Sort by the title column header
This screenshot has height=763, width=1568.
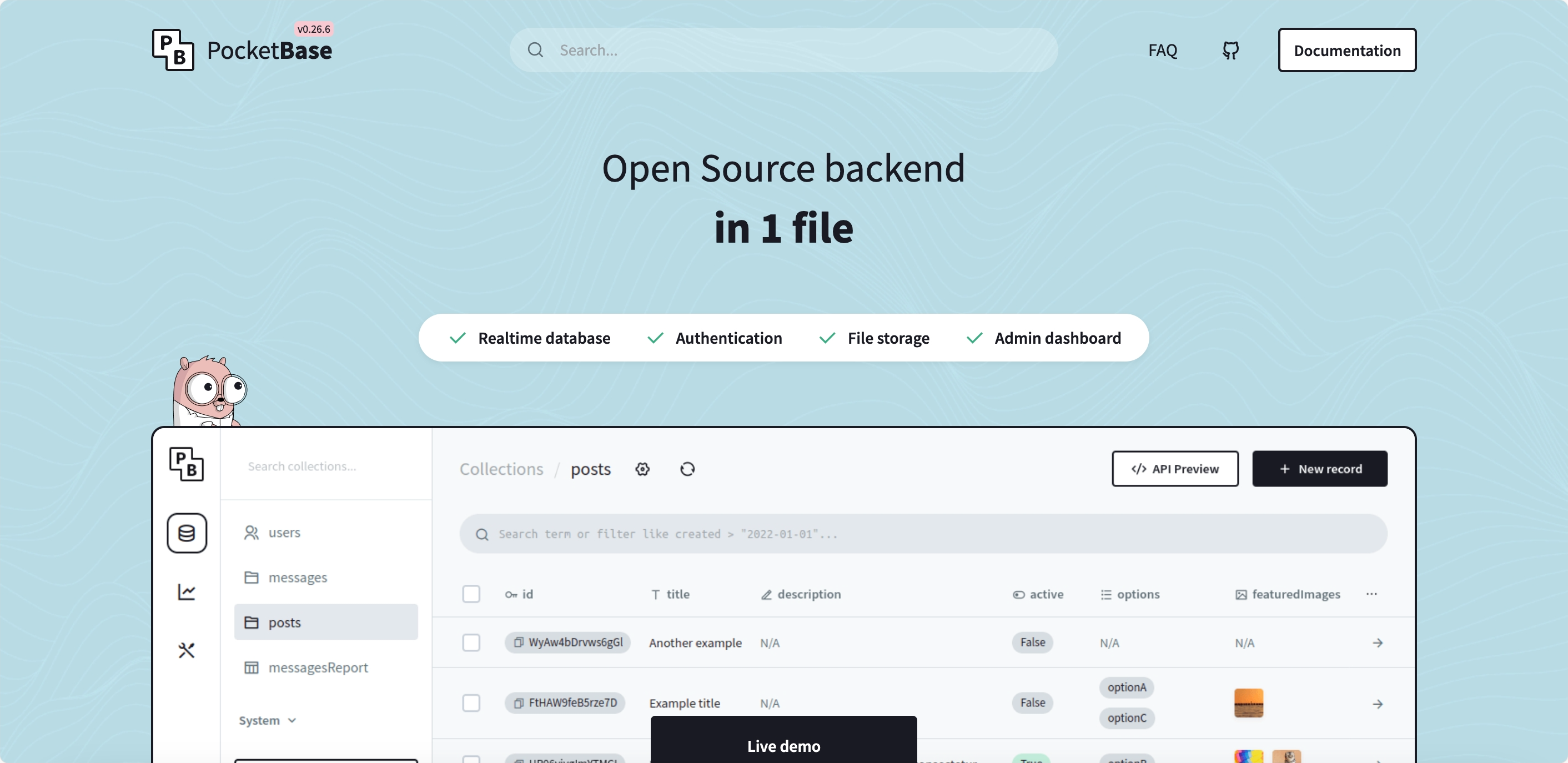point(670,594)
